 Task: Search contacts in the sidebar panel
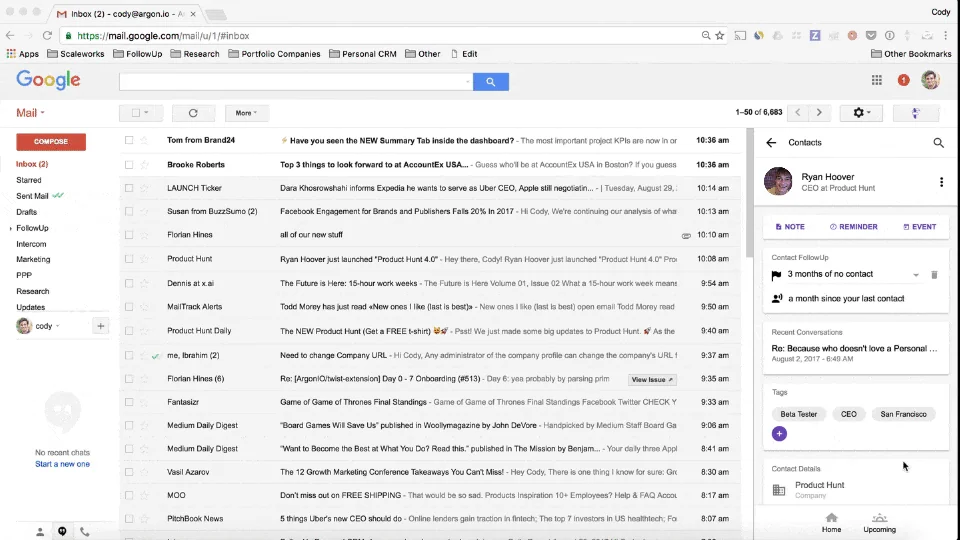[938, 143]
